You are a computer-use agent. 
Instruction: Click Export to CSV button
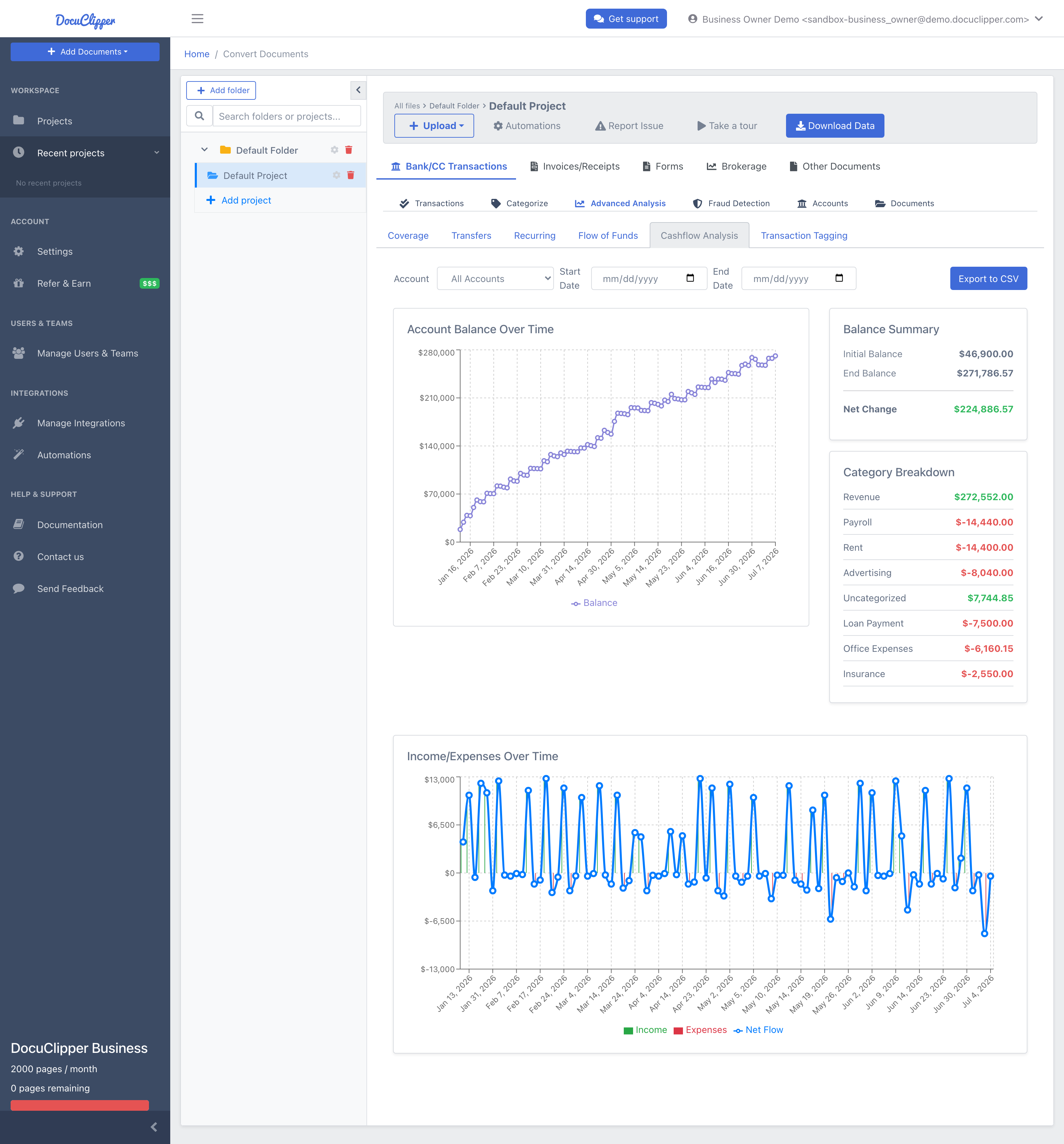(988, 279)
